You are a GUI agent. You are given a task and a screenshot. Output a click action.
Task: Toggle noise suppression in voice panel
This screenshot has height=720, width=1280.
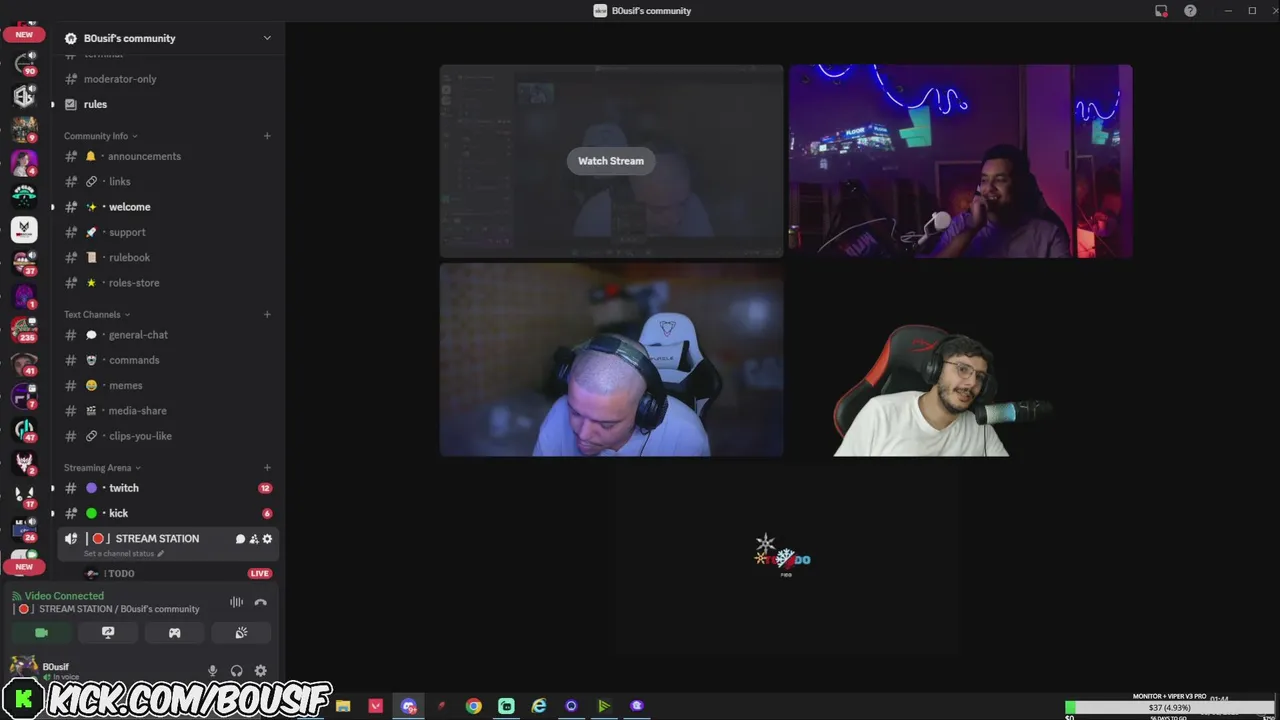(236, 602)
